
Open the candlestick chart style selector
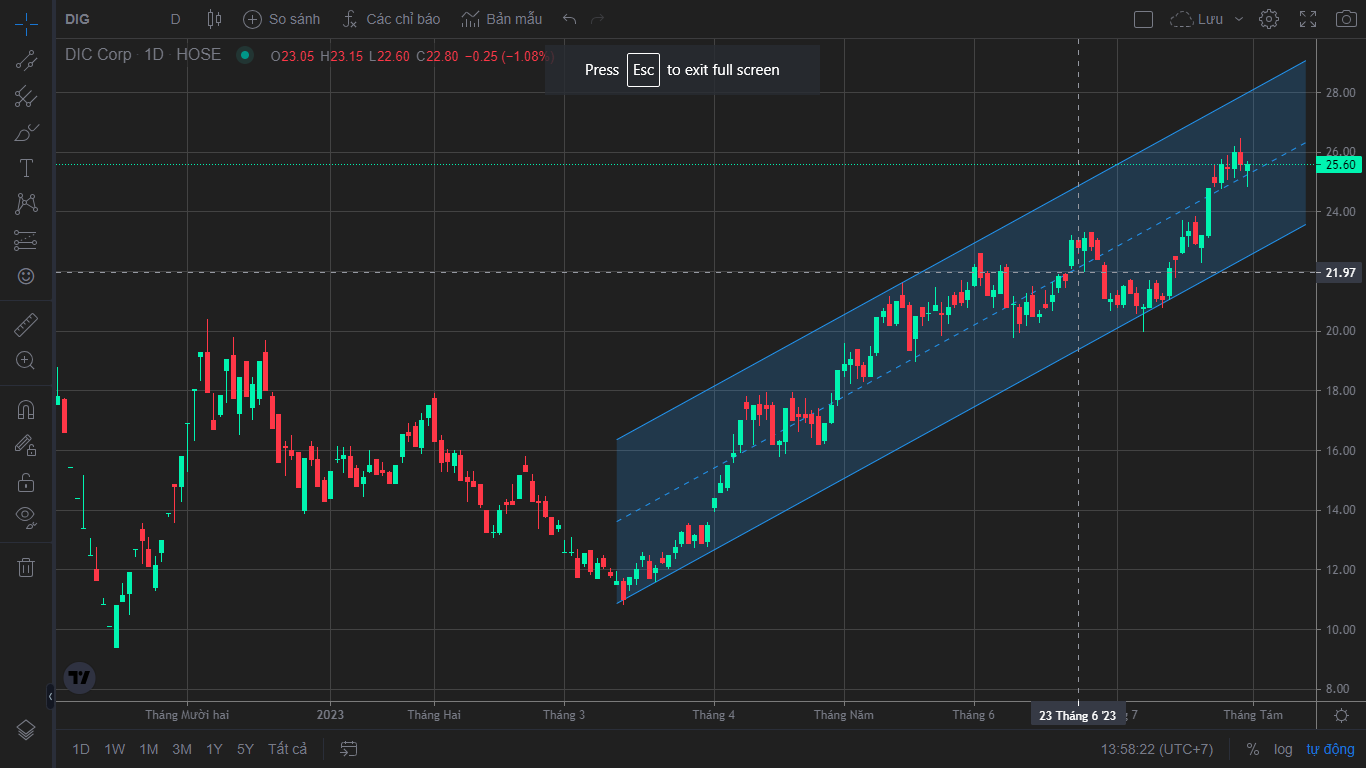[x=213, y=19]
